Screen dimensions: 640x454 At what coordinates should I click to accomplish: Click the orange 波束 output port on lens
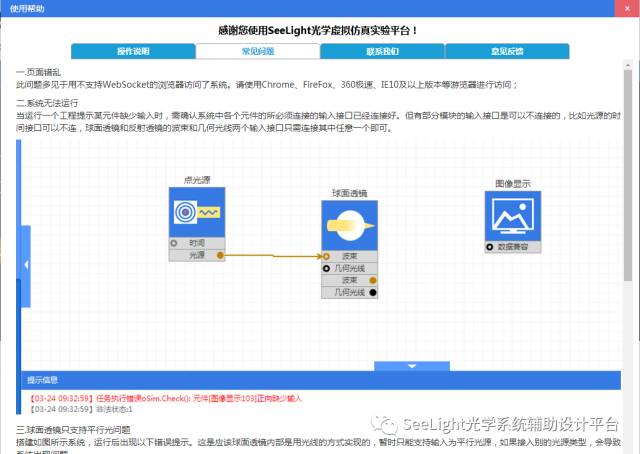click(x=372, y=281)
